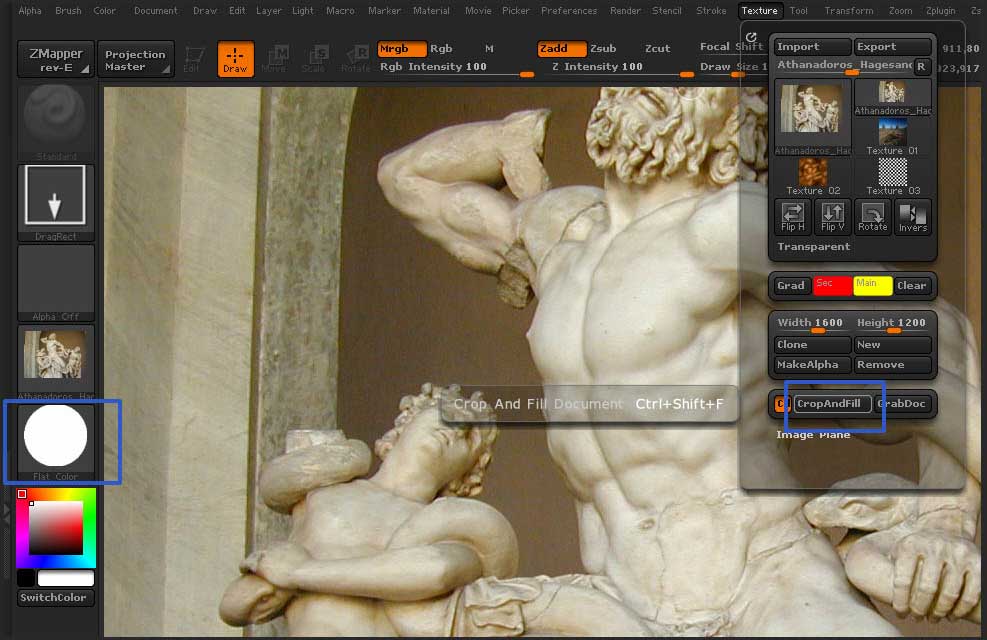This screenshot has height=640, width=987.
Task: Expand the Projection Master button
Action: [x=135, y=60]
